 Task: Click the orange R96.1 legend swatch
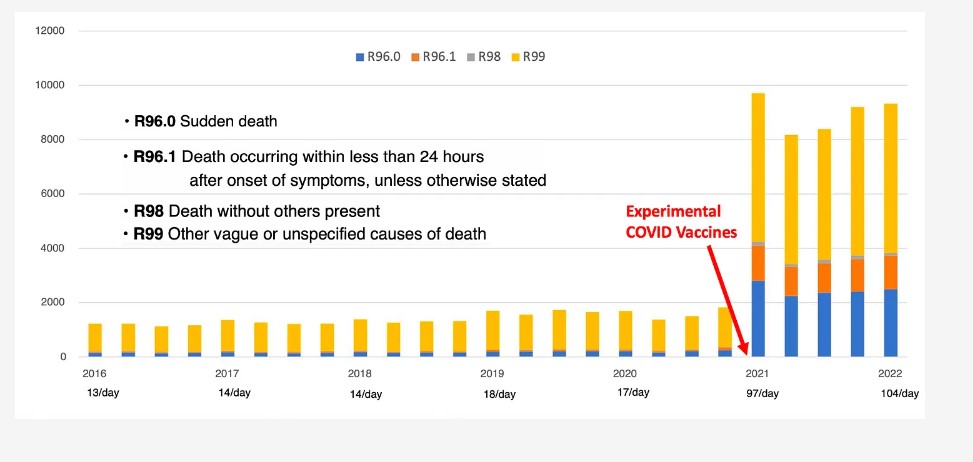tap(415, 57)
